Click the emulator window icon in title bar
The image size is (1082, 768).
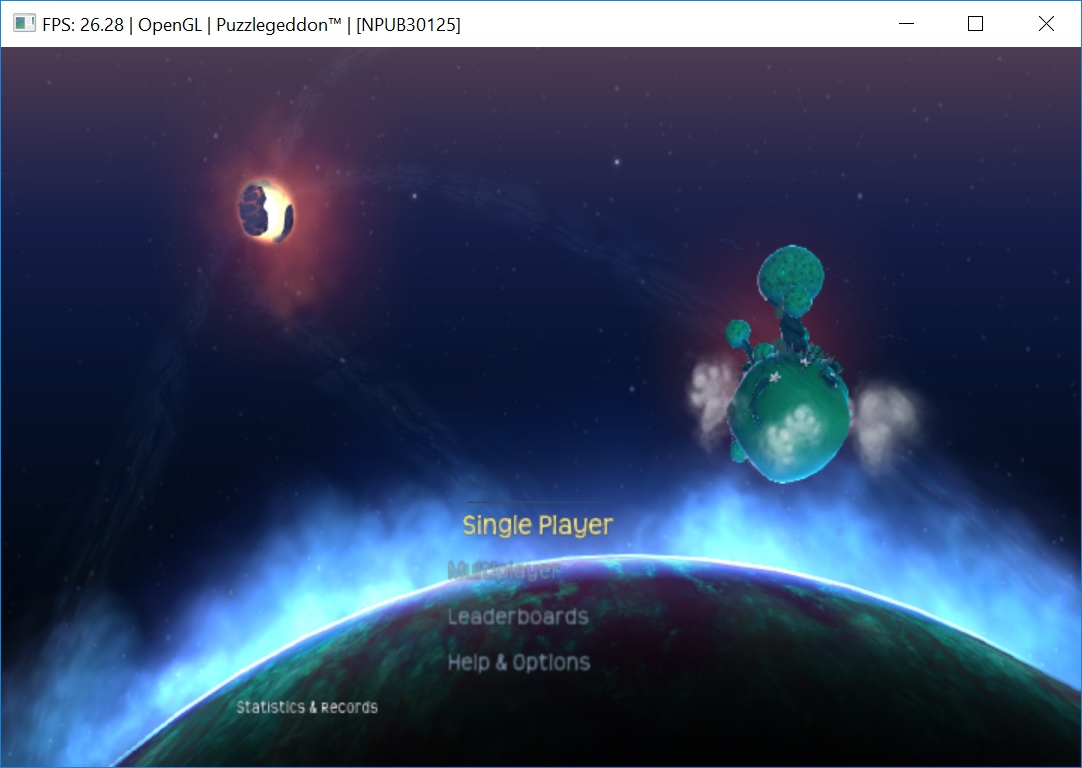click(24, 24)
